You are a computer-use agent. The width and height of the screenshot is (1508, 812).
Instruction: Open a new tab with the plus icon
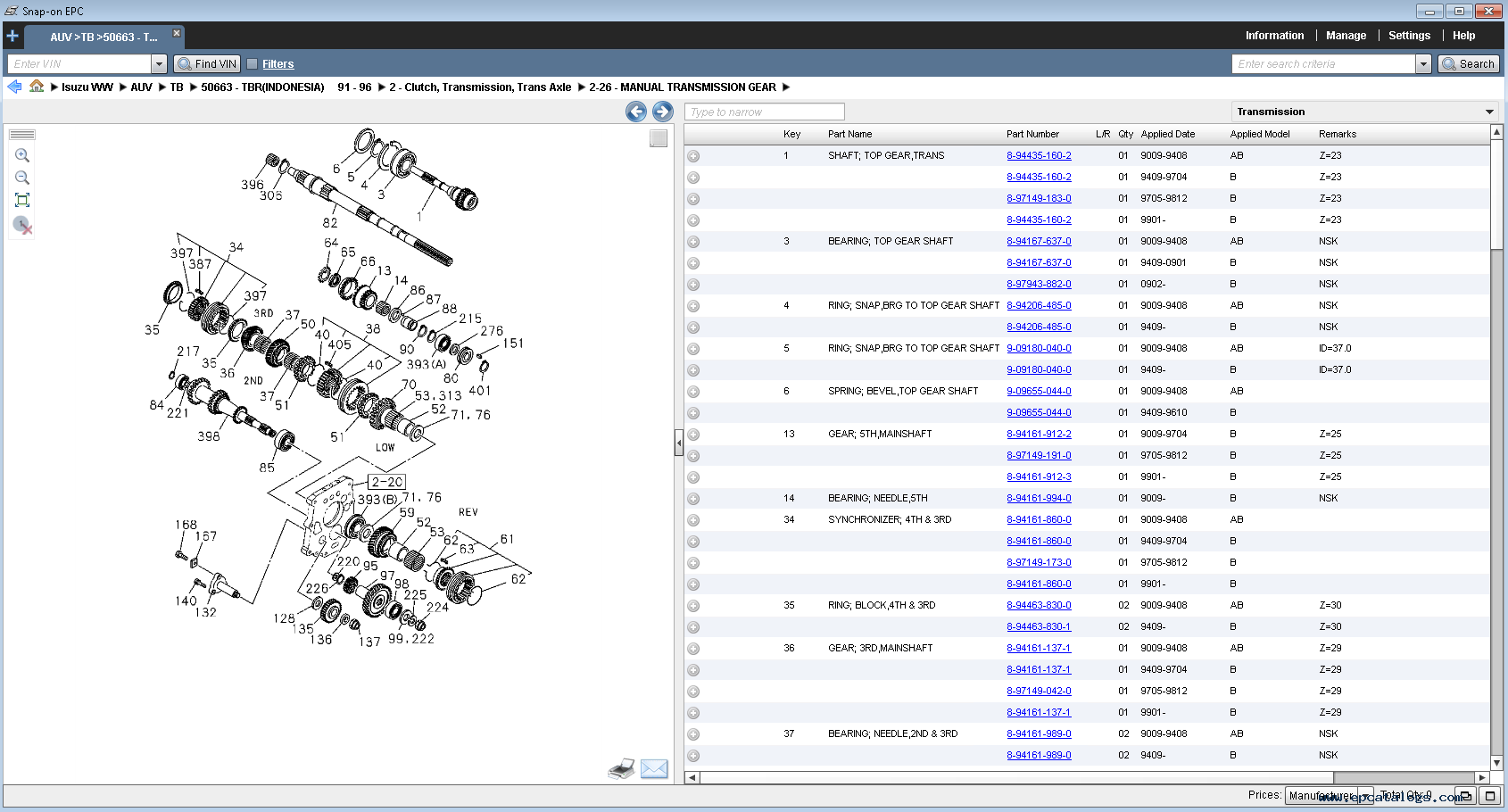click(12, 37)
